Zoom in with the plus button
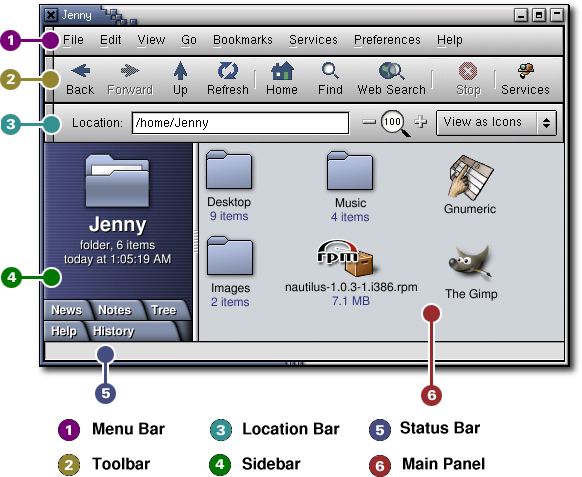 [421, 122]
